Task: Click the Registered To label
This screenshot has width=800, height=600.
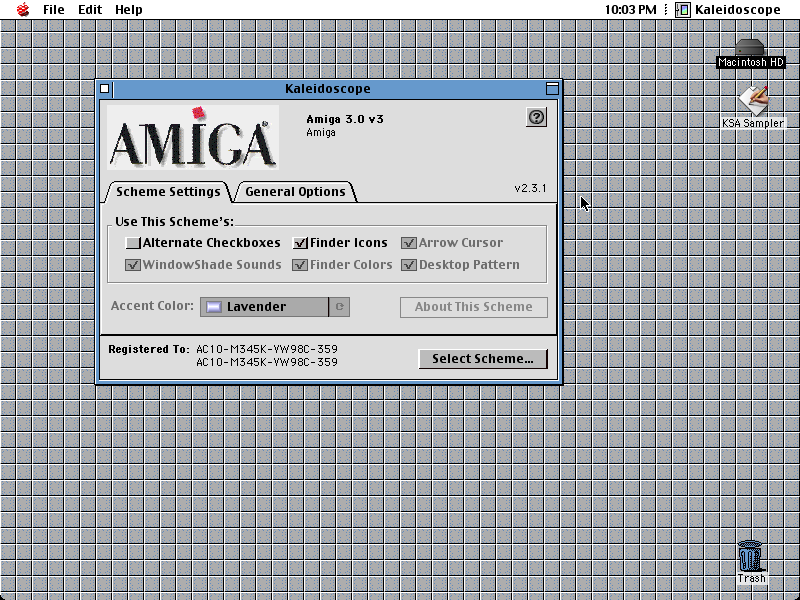Action: 149,349
